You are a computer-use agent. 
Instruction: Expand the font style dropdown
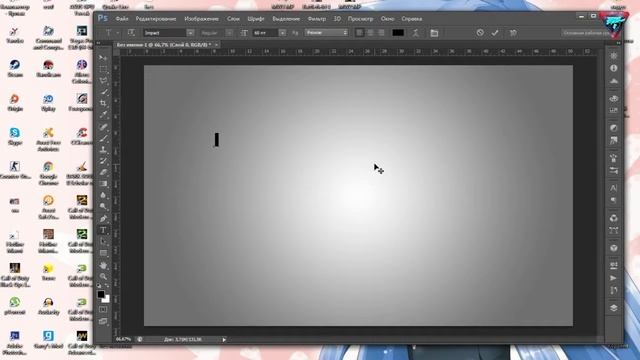pyautogui.click(x=229, y=33)
